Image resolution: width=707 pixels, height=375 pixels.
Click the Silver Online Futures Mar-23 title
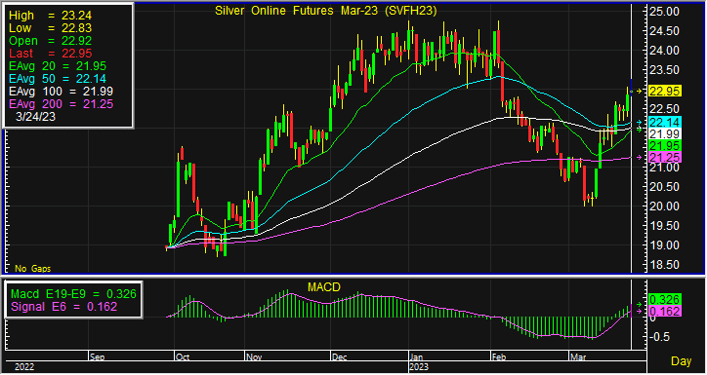(326, 11)
